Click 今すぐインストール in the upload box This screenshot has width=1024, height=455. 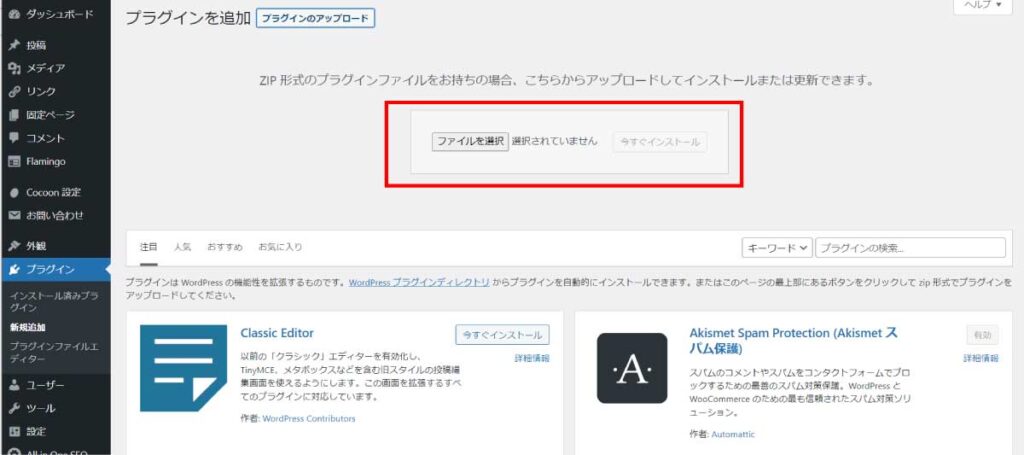pyautogui.click(x=660, y=142)
